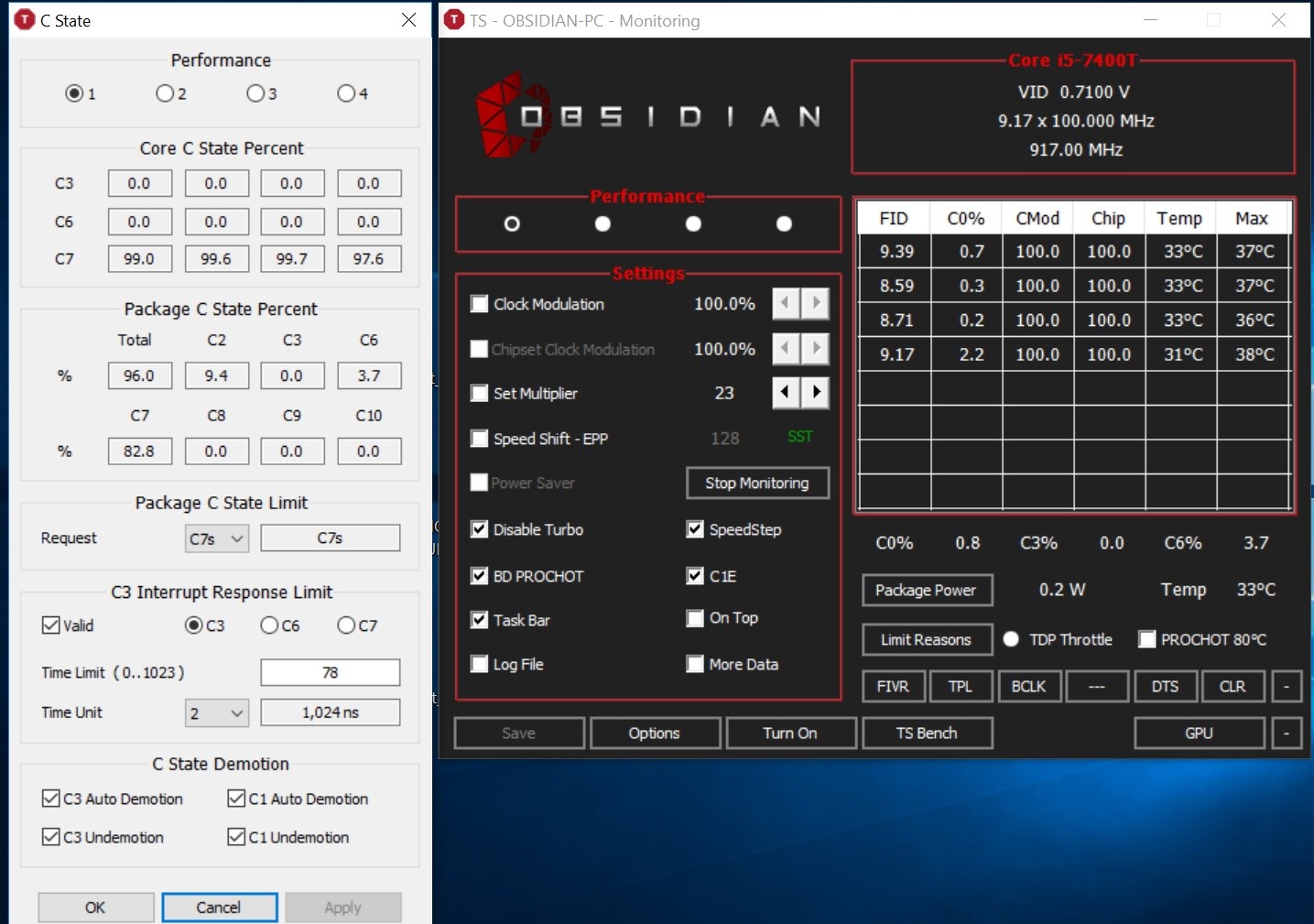
Task: Enable On Top checkbox
Action: pos(695,618)
